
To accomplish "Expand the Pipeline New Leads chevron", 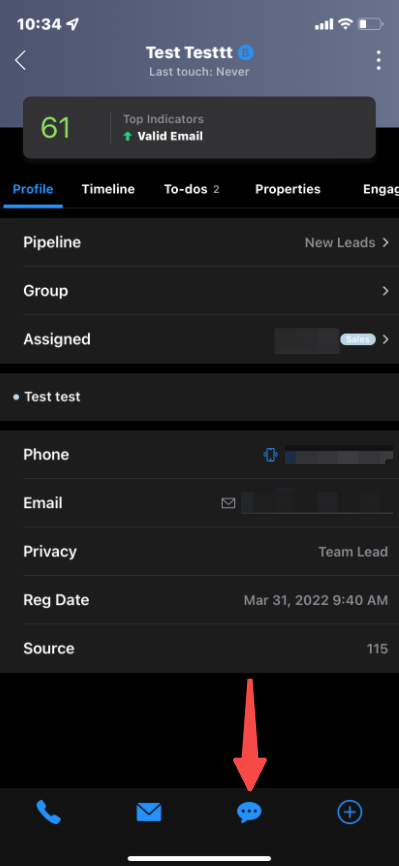I will coord(386,242).
